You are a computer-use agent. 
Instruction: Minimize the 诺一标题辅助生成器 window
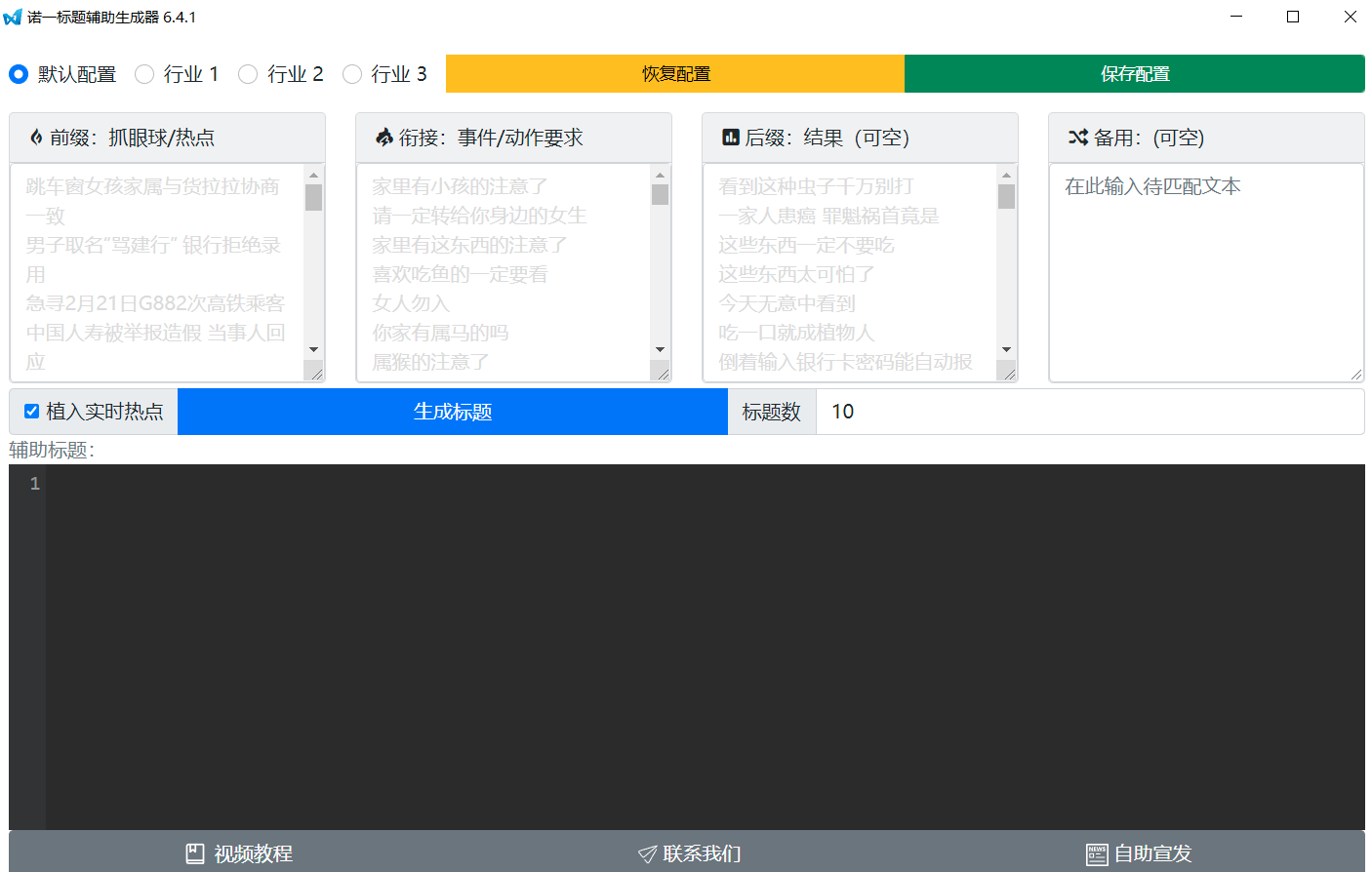click(1236, 17)
